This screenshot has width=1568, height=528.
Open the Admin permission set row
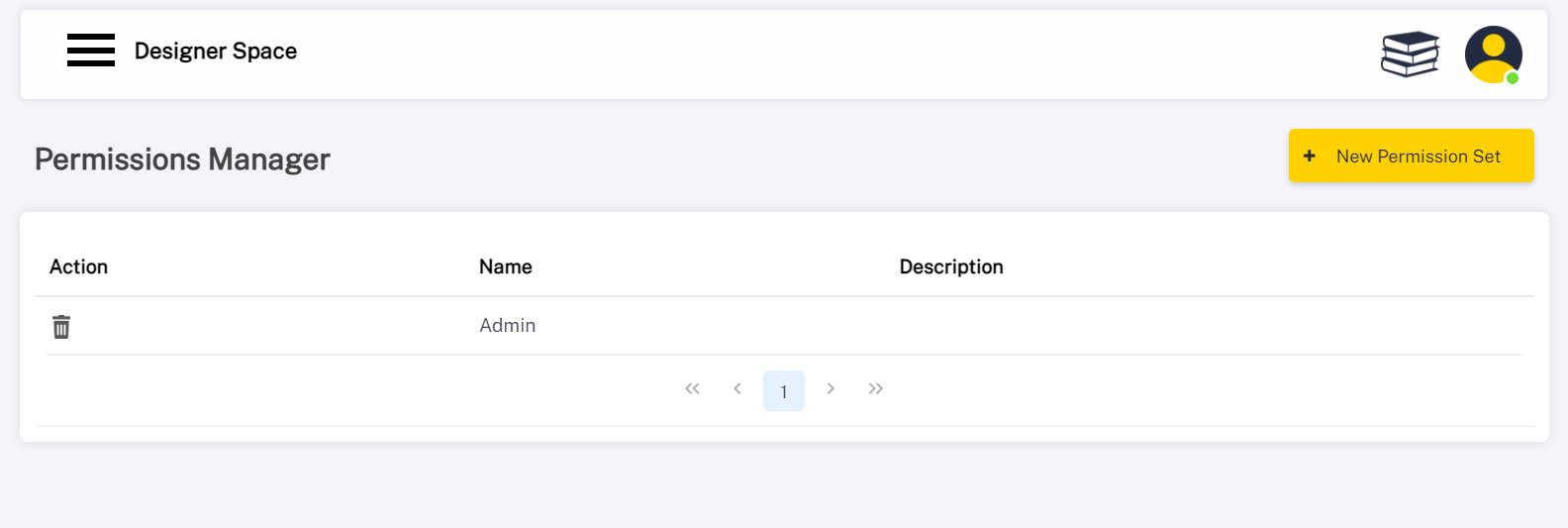pyautogui.click(x=508, y=326)
